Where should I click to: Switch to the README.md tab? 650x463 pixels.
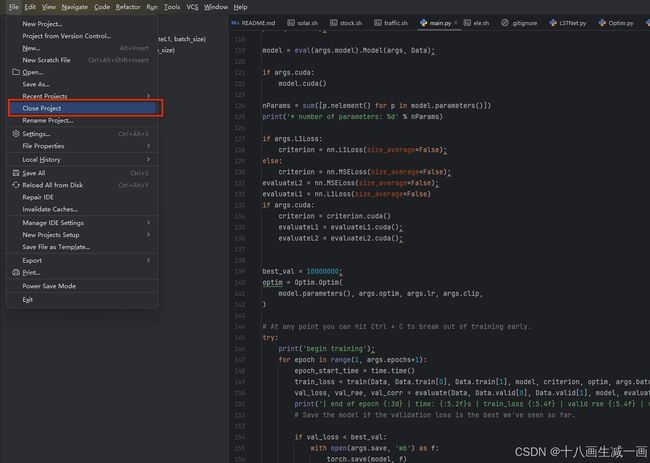(x=254, y=23)
